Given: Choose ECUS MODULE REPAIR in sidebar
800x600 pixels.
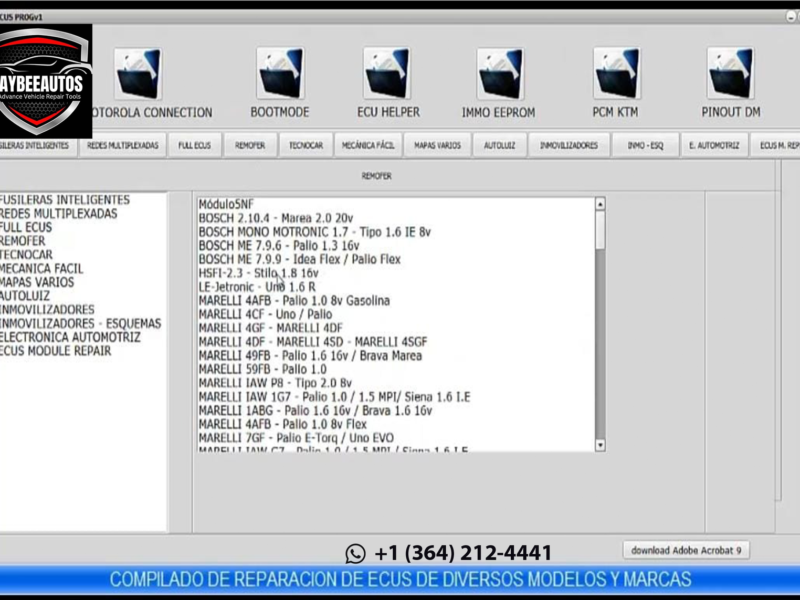Looking at the screenshot, I should tap(55, 351).
